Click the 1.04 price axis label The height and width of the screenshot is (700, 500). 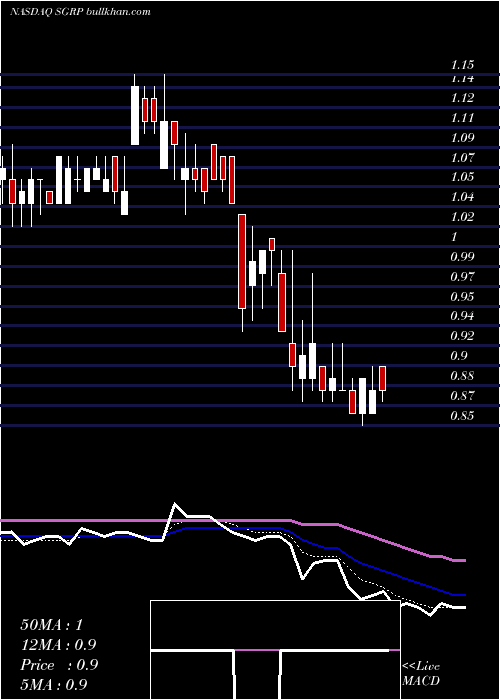pyautogui.click(x=462, y=197)
